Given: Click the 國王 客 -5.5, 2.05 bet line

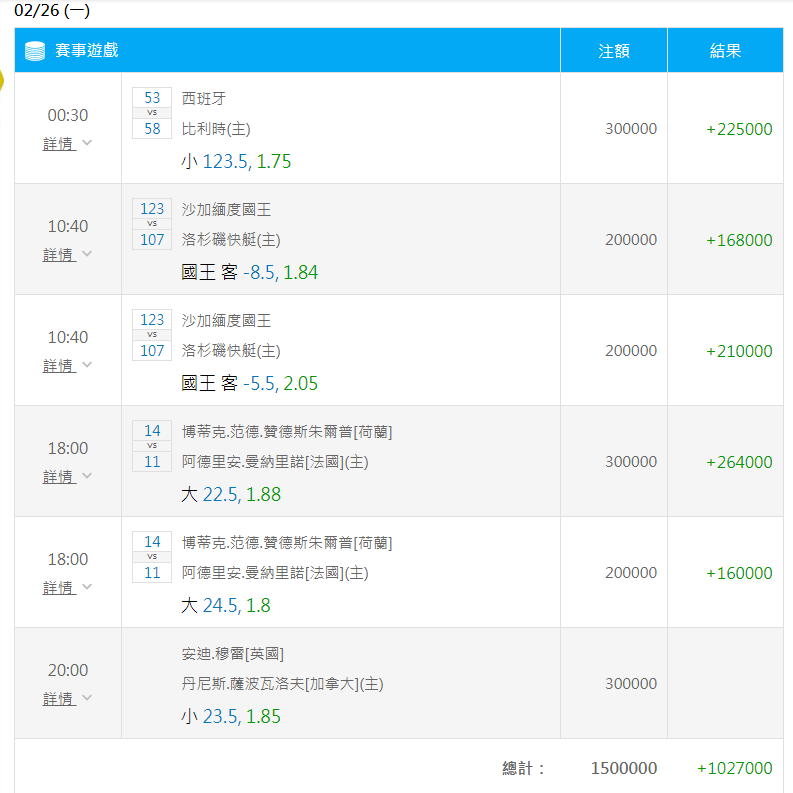Looking at the screenshot, I should pyautogui.click(x=249, y=383).
